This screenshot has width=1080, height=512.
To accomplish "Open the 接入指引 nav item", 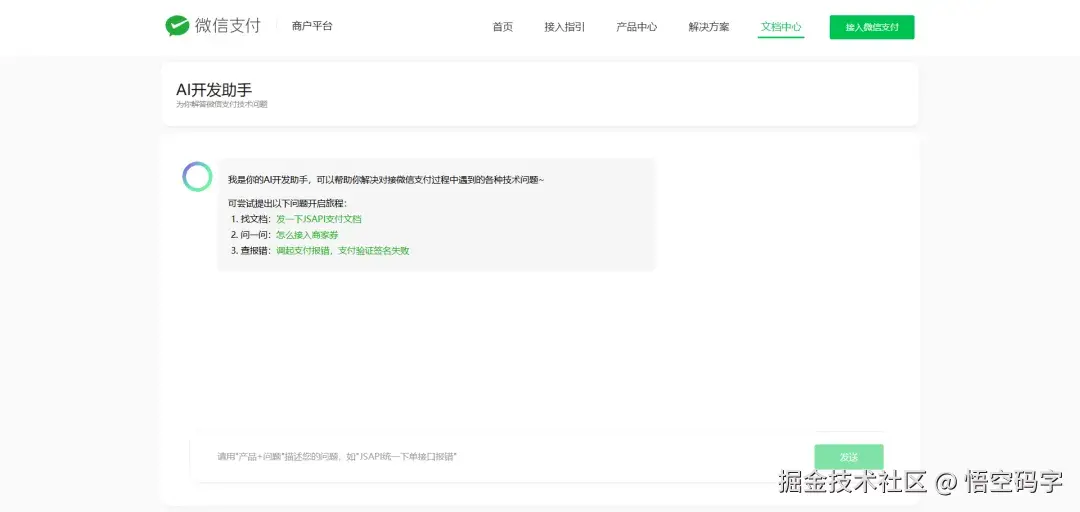I will [565, 27].
